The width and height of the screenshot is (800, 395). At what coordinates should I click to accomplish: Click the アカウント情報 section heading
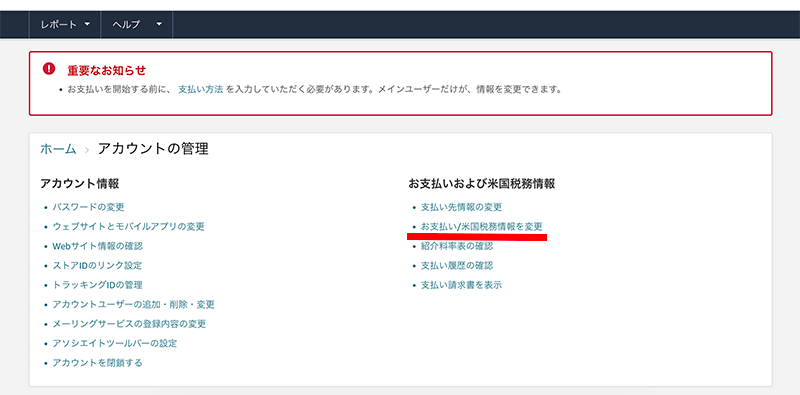(80, 183)
